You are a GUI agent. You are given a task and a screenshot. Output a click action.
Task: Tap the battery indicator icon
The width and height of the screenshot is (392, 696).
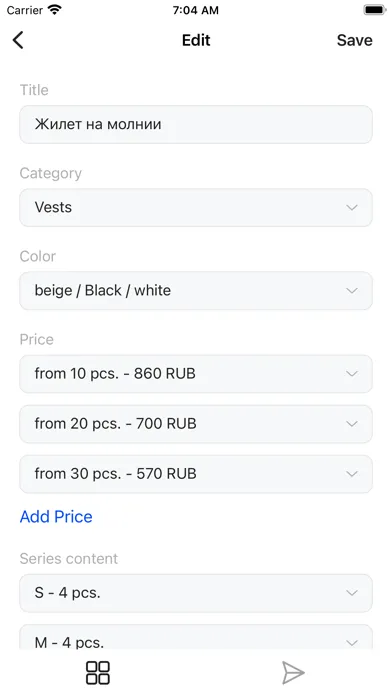click(x=374, y=10)
